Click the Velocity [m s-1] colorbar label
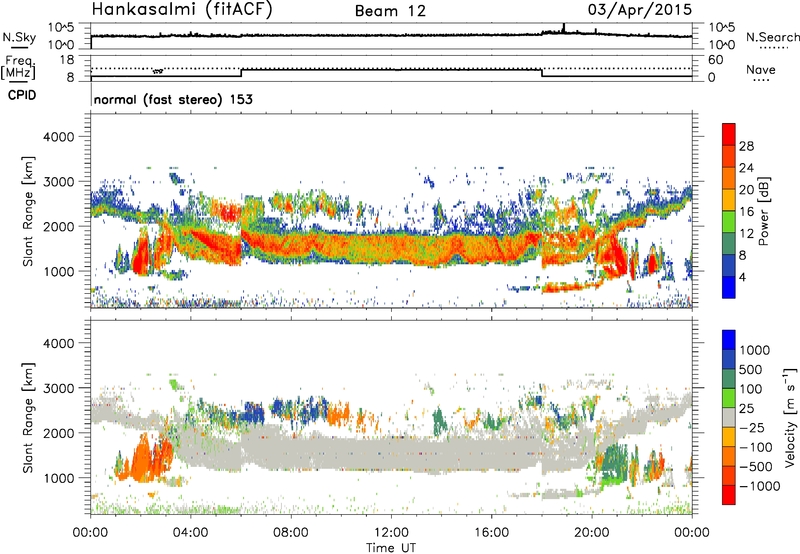800x554 pixels. [791, 417]
